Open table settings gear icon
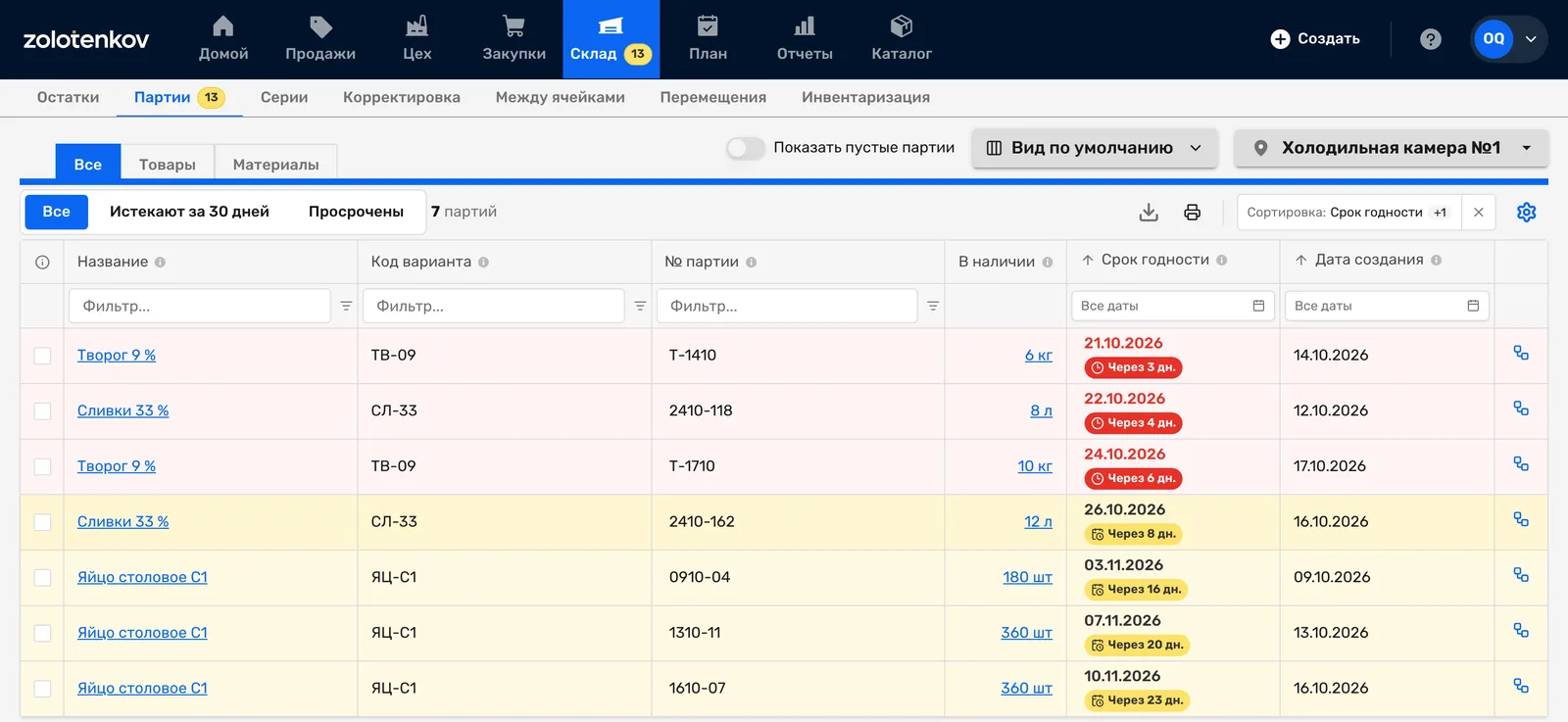The image size is (1568, 722). click(x=1527, y=213)
